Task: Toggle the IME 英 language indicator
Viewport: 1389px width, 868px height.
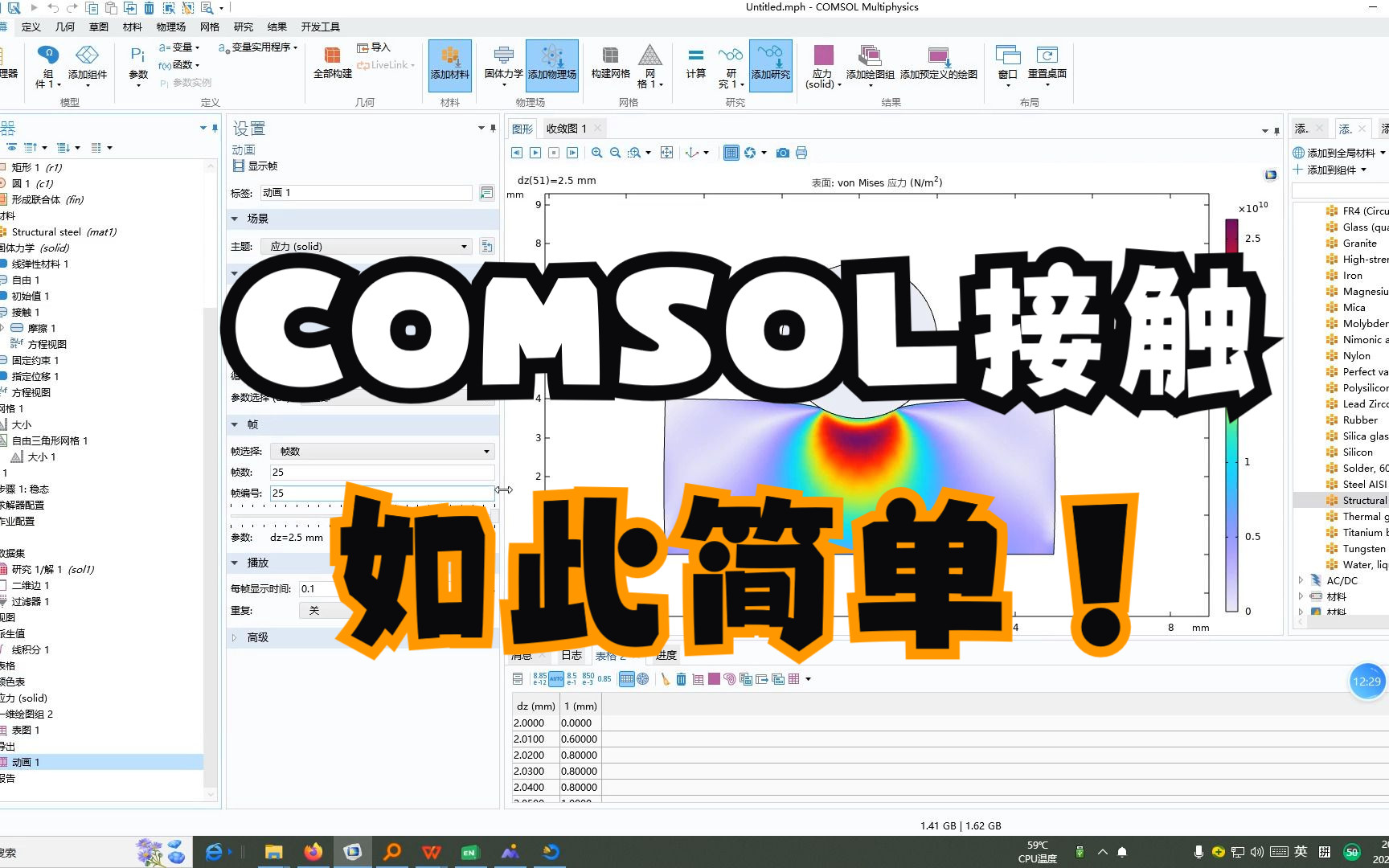Action: coord(1301,852)
